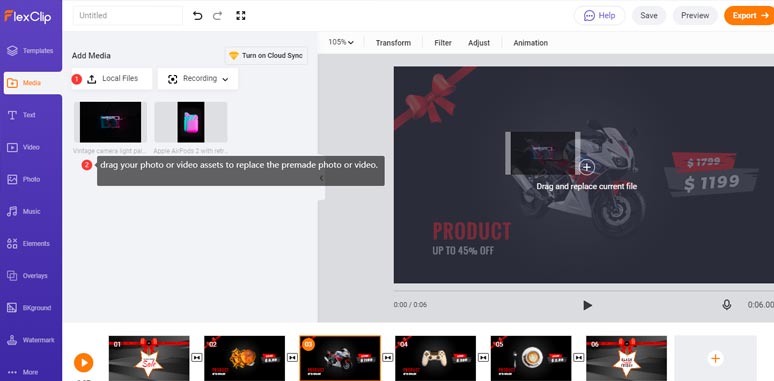Viewport: 774px width, 381px height.
Task: Select scene 04 gamepad thumbnail
Action: point(435,358)
